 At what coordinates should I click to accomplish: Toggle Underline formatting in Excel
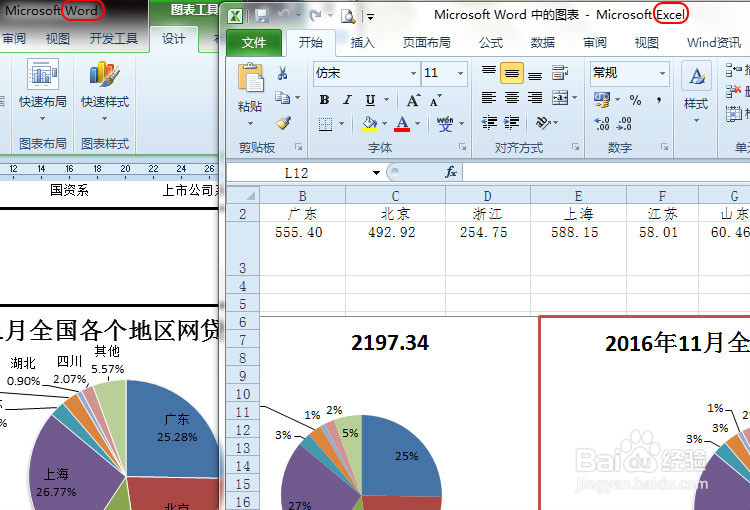pyautogui.click(x=370, y=100)
